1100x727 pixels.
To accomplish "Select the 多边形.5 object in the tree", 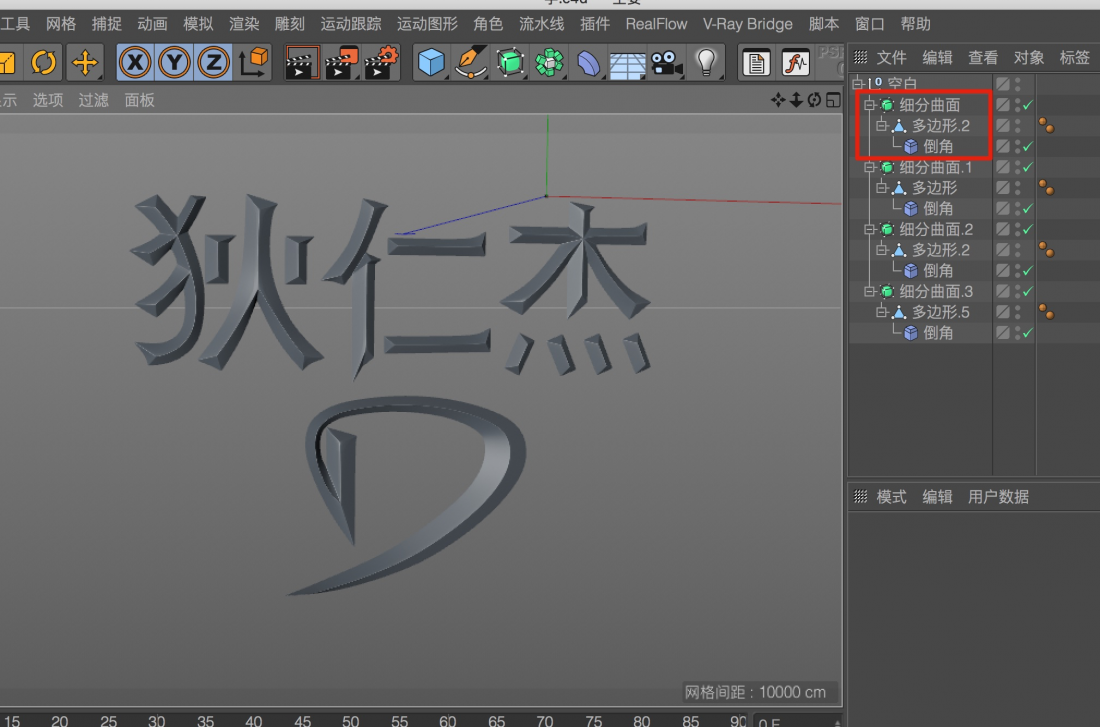I will coord(940,312).
